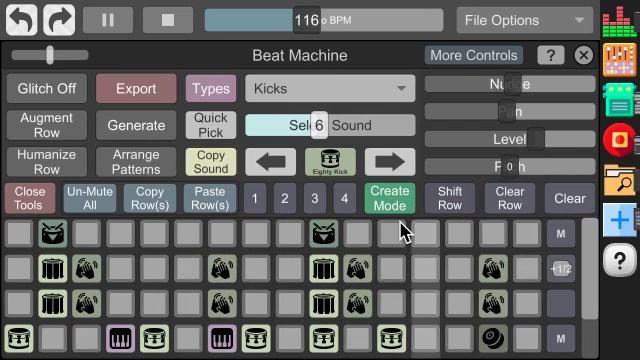Click Close Tools
Screen dimensions: 640x360
(x=29, y=198)
